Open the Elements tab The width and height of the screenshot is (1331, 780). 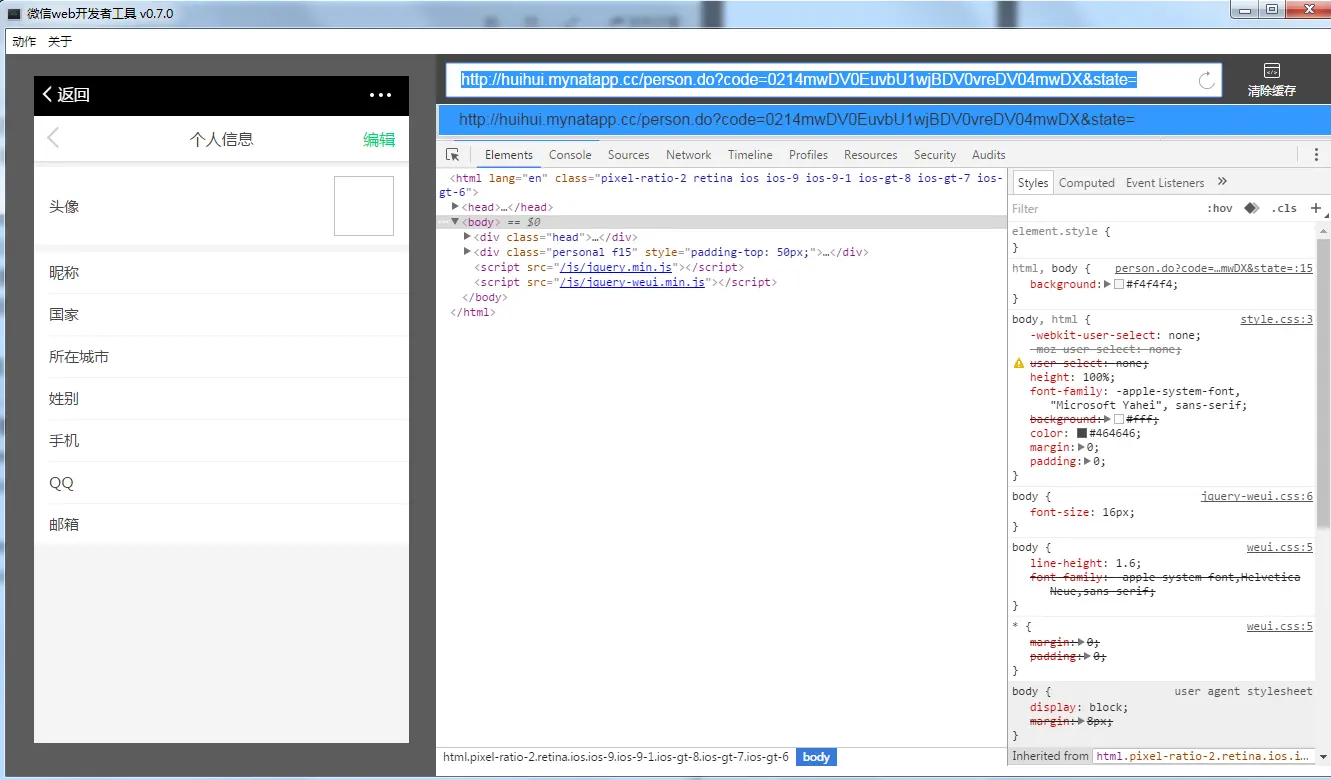[x=509, y=155]
